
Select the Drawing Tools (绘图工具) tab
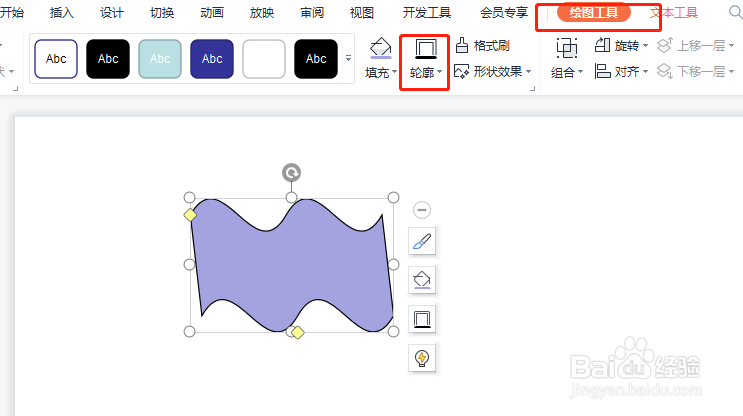click(593, 13)
